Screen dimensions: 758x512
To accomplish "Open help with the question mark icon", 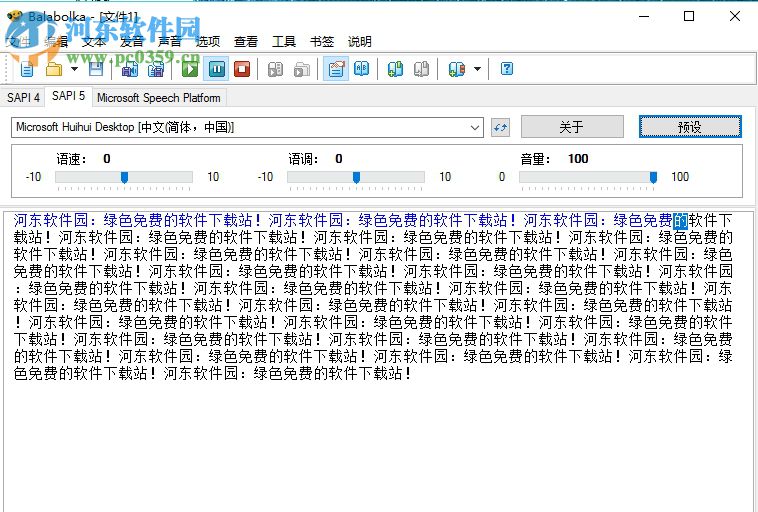I will [507, 69].
